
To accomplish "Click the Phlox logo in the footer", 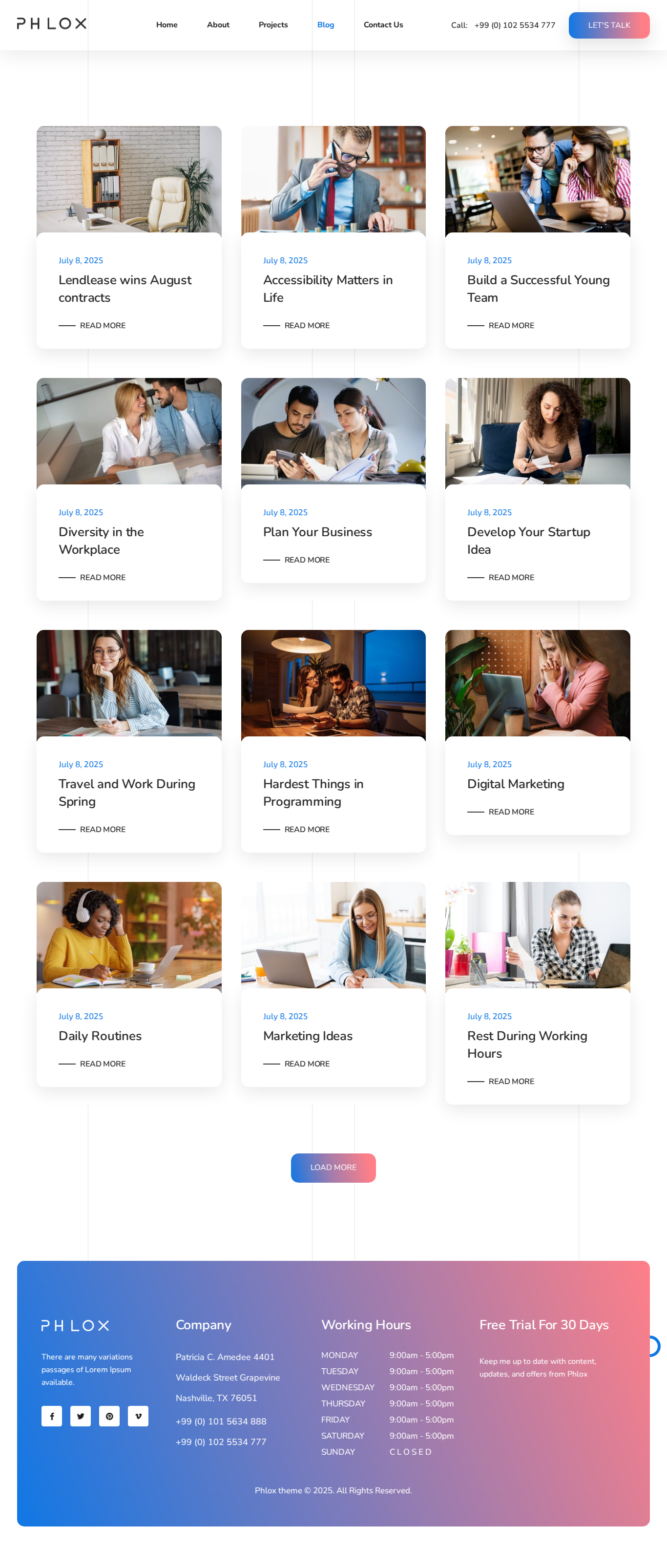I will click(76, 1325).
